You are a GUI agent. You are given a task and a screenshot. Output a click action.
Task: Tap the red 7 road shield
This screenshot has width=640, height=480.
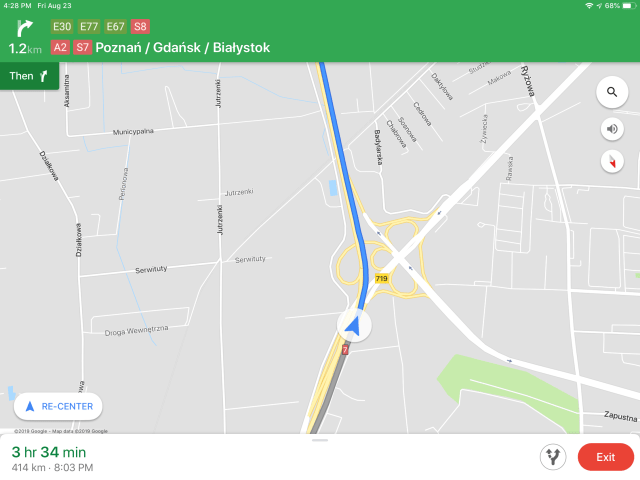(x=345, y=350)
